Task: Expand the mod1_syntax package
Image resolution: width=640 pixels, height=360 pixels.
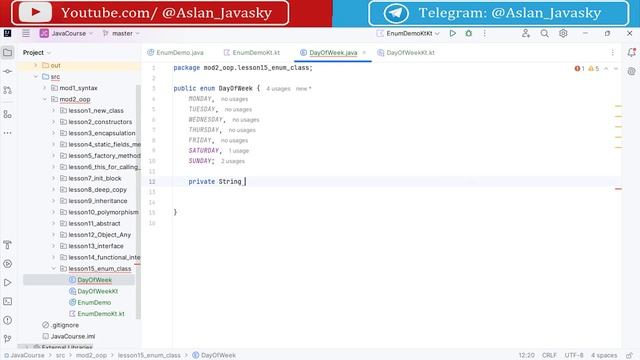Action: 44,88
